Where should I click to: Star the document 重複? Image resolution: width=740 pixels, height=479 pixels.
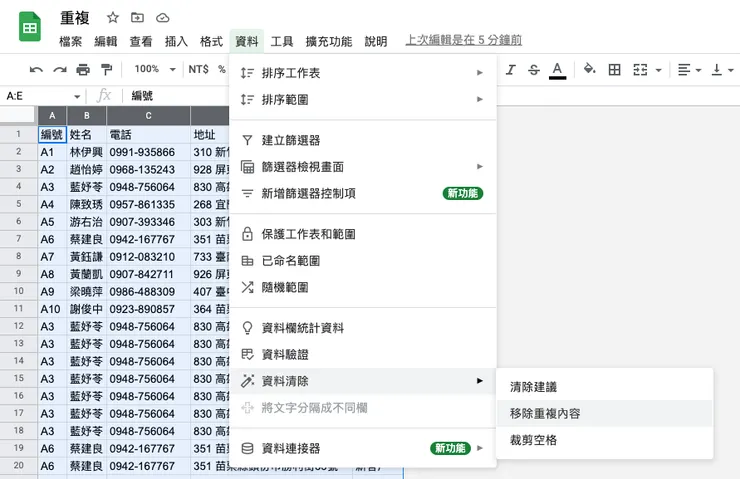click(x=112, y=18)
